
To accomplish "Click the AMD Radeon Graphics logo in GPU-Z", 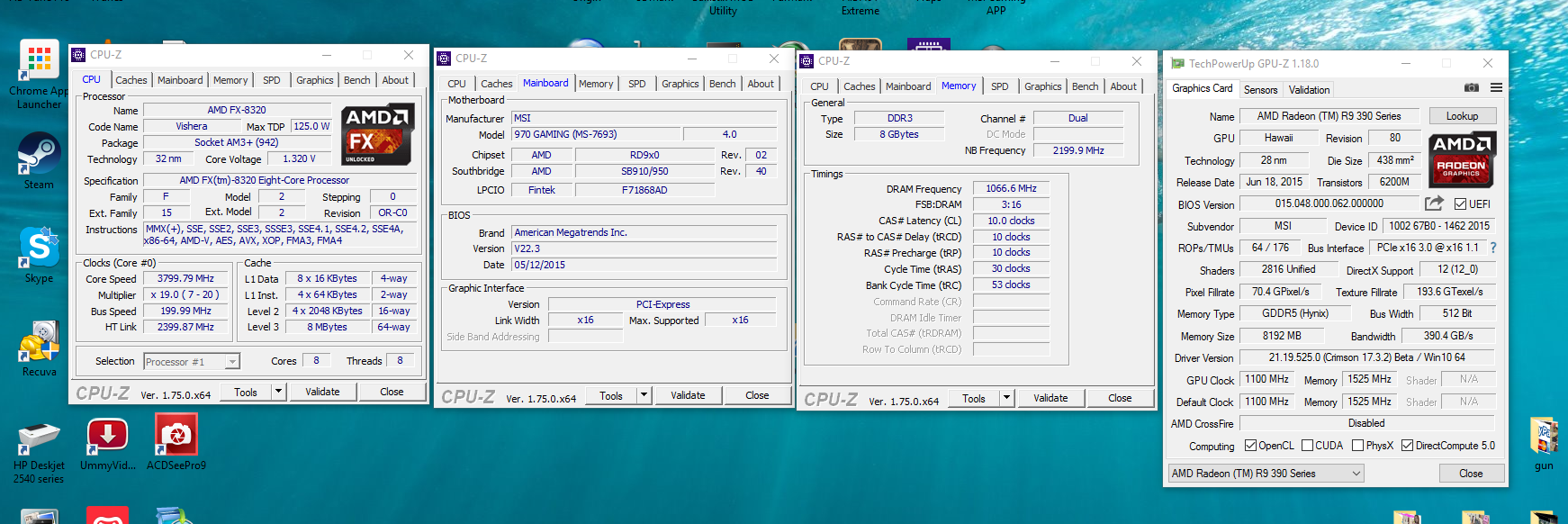I will [x=1463, y=160].
